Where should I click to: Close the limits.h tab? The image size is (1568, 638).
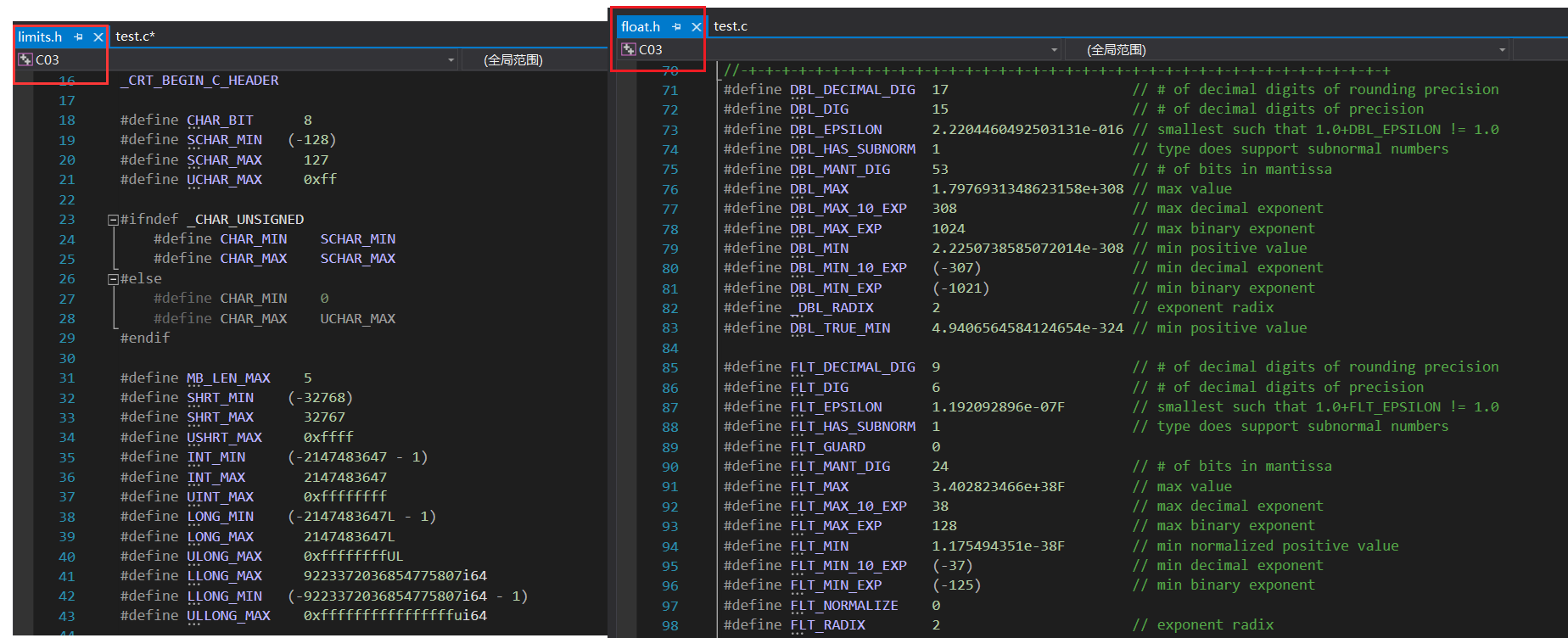(98, 36)
